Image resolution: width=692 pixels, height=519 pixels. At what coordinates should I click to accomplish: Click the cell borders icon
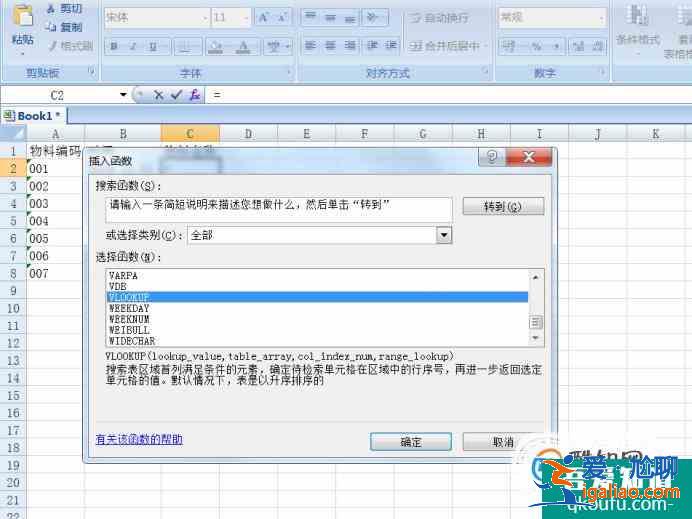[184, 46]
